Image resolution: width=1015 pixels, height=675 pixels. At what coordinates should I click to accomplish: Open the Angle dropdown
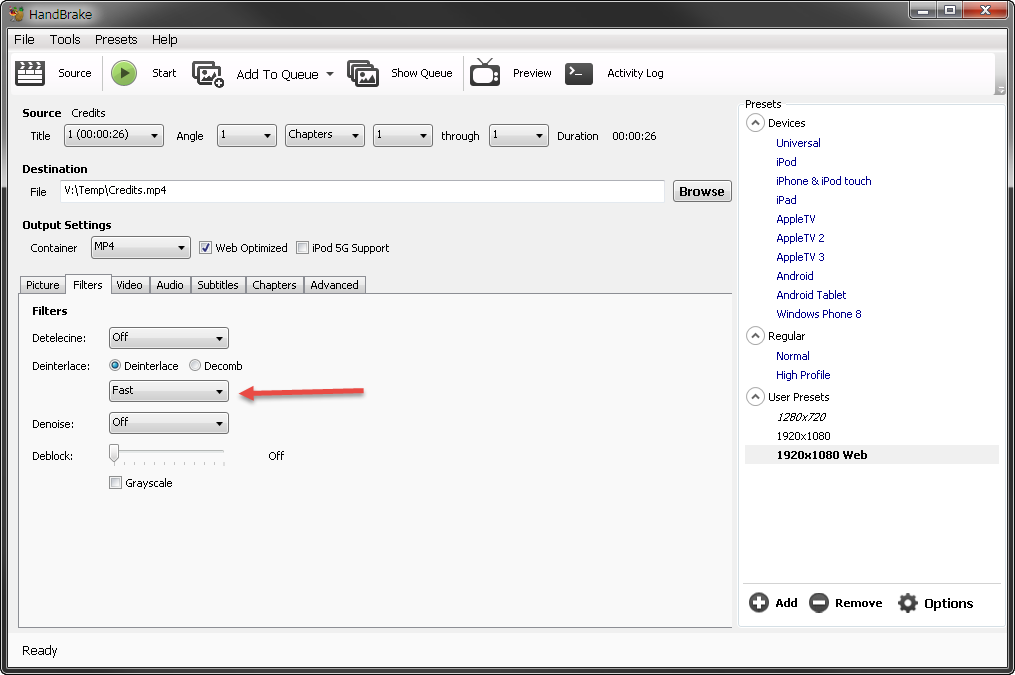tap(247, 135)
